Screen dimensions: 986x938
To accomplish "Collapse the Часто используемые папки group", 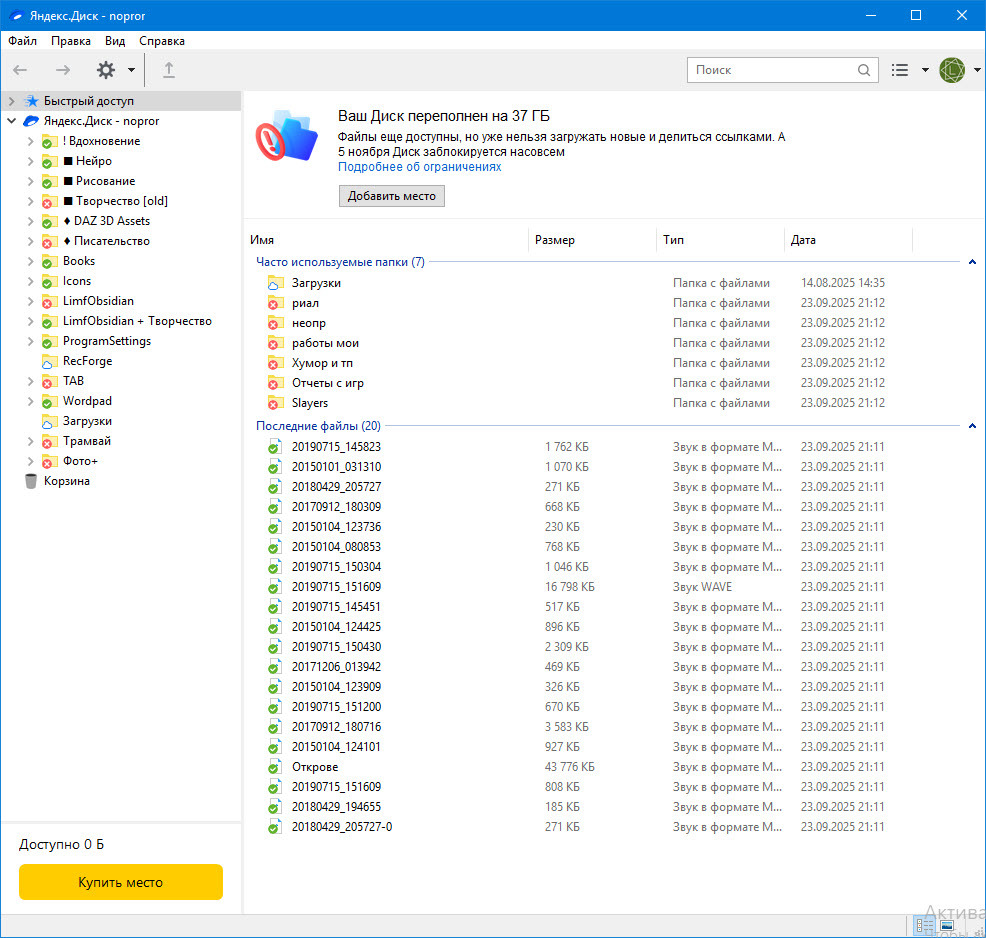I will (972, 262).
